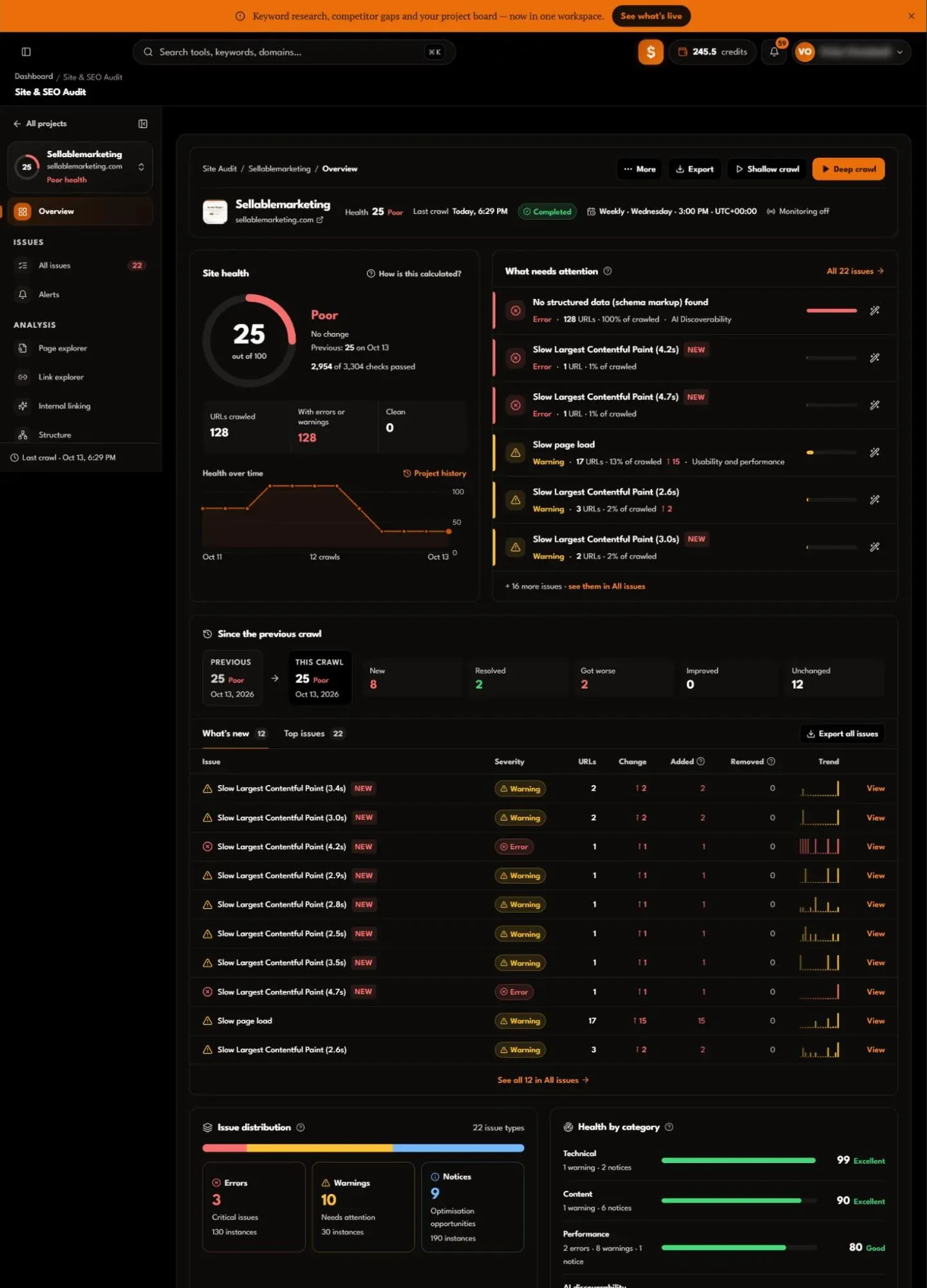This screenshot has height=1288, width=927.
Task: Click See all 12 in All issues link
Action: (x=543, y=1080)
